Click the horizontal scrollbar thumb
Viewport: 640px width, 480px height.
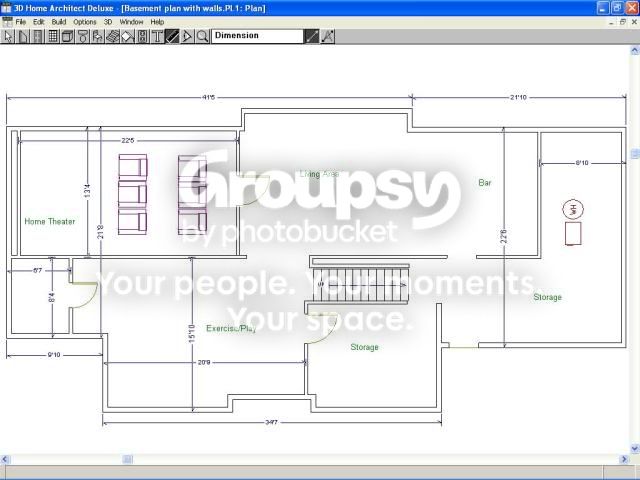point(128,459)
